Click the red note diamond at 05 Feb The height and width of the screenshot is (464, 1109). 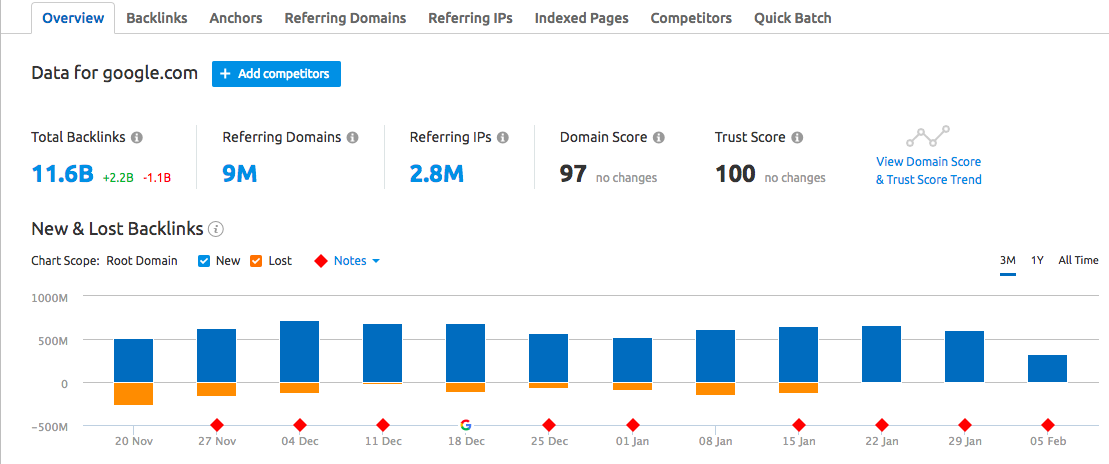point(1048,425)
